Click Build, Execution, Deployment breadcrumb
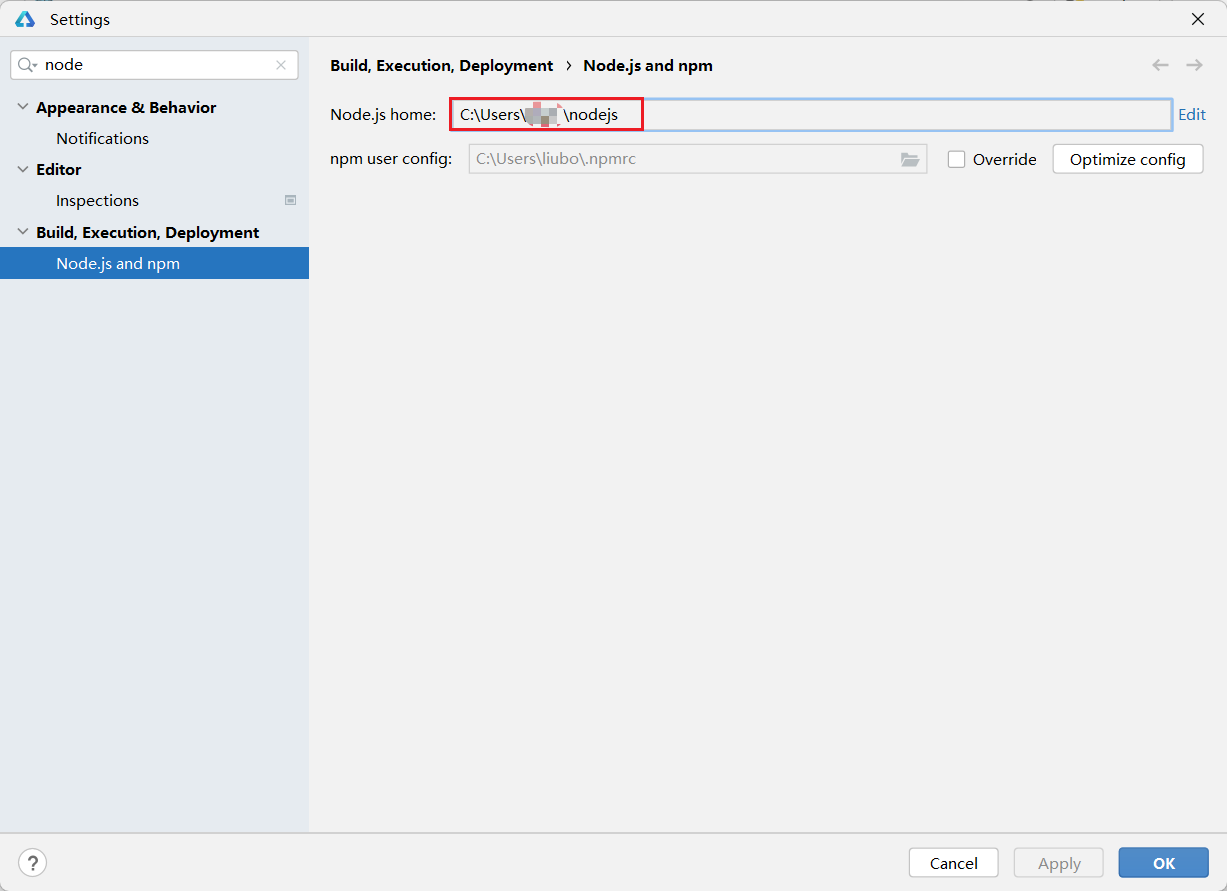 (x=441, y=65)
